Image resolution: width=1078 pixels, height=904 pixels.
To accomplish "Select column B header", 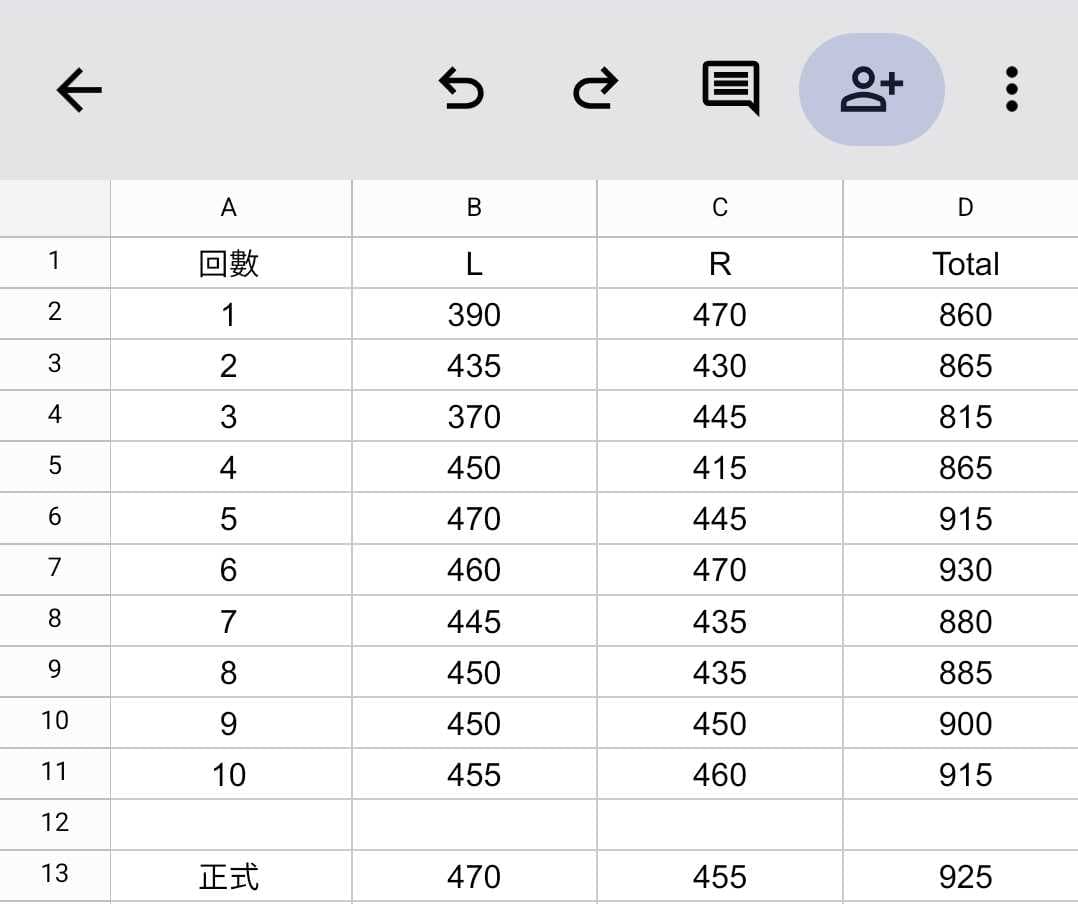I will (x=474, y=208).
